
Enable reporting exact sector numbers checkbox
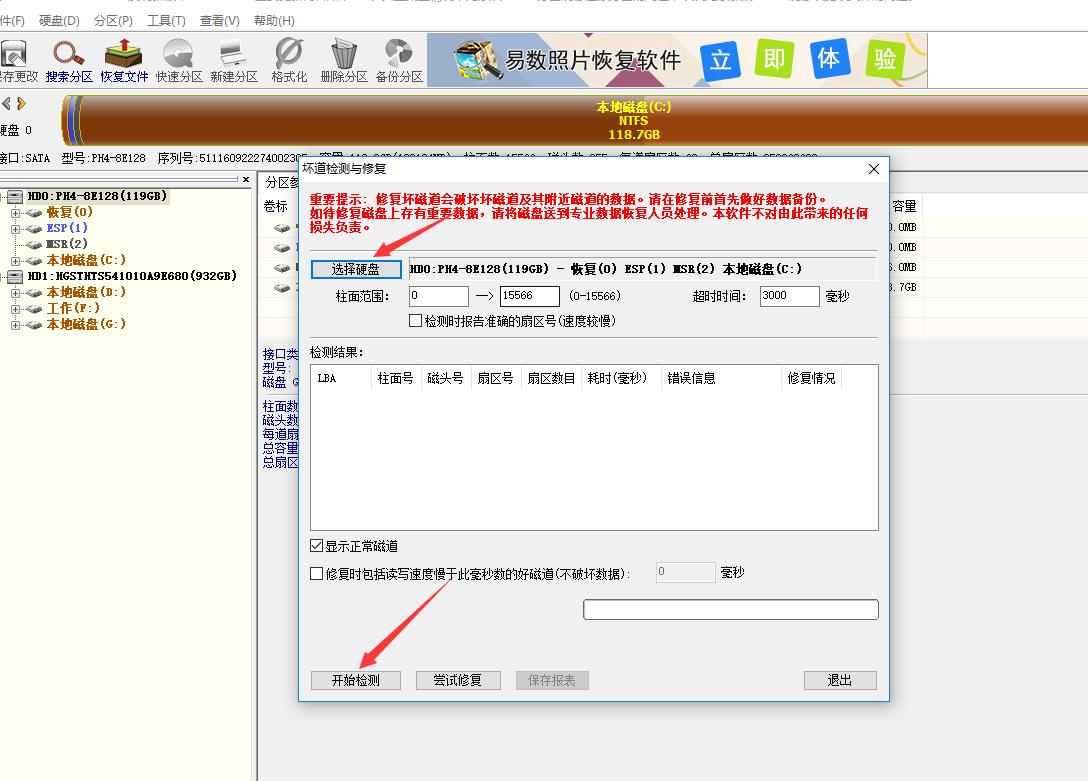416,321
